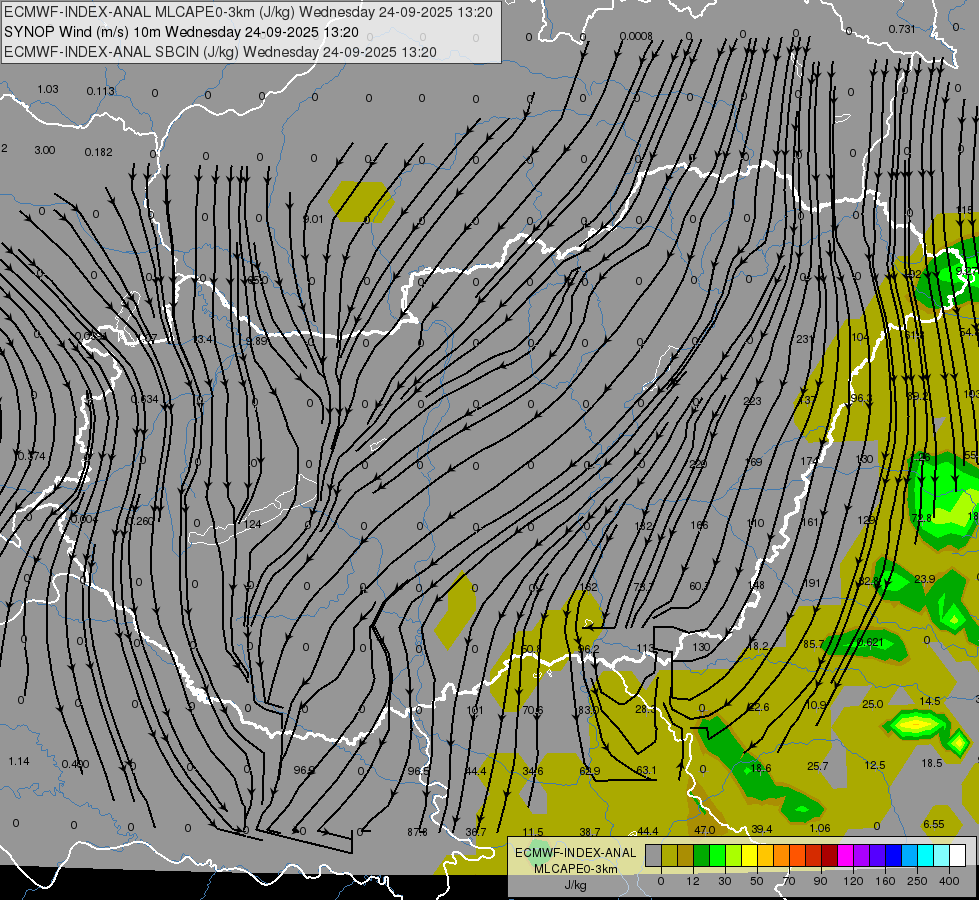
Task: Click the SBCIN title line in header
Action: pyautogui.click(x=220, y=52)
